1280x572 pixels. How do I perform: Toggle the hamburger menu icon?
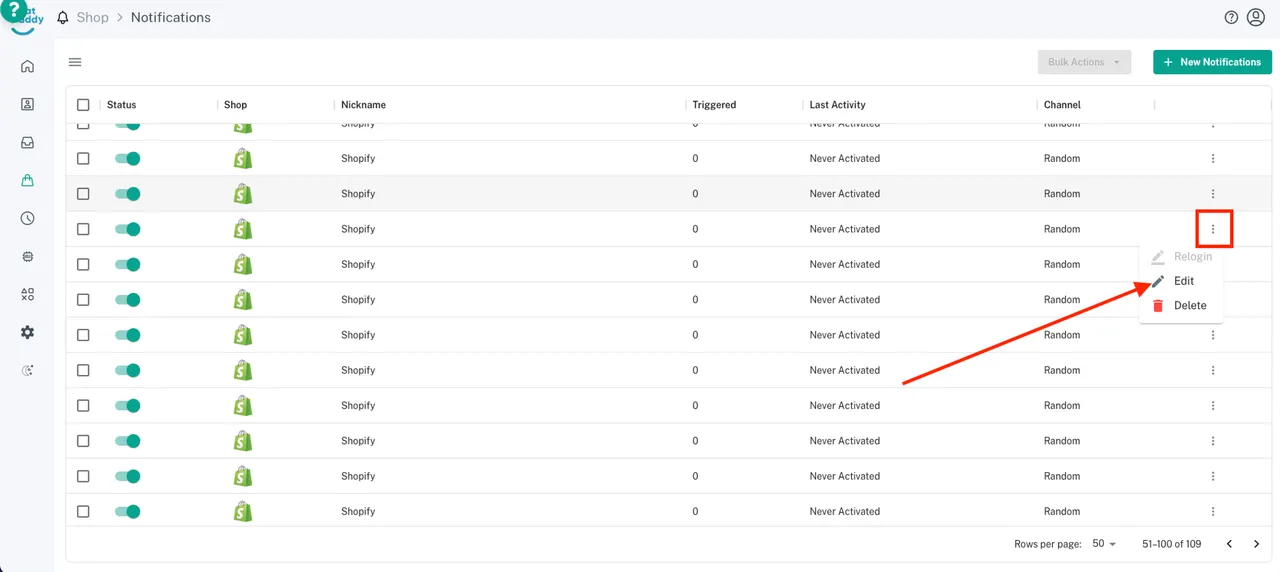75,62
